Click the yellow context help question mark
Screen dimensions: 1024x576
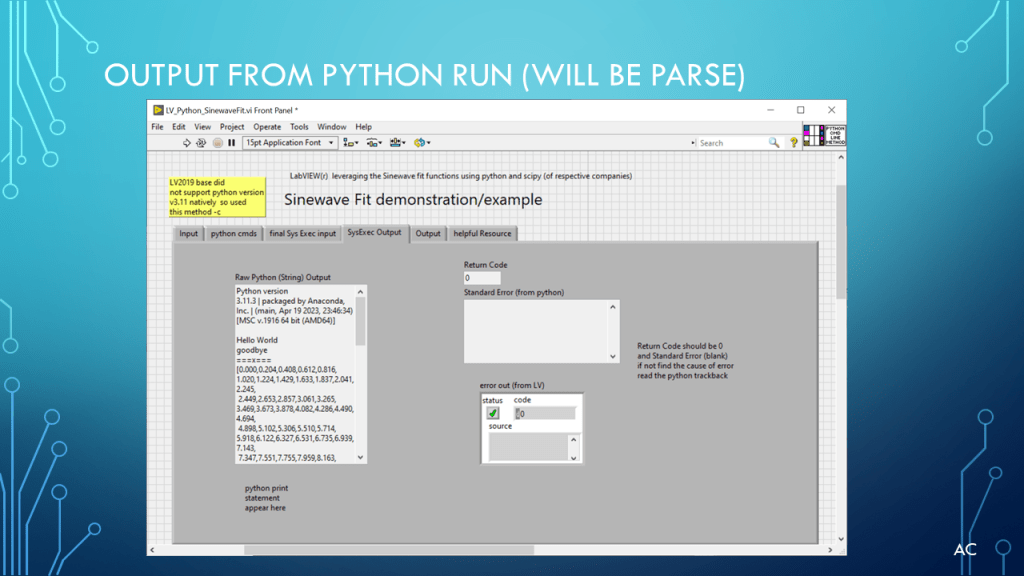[x=794, y=143]
